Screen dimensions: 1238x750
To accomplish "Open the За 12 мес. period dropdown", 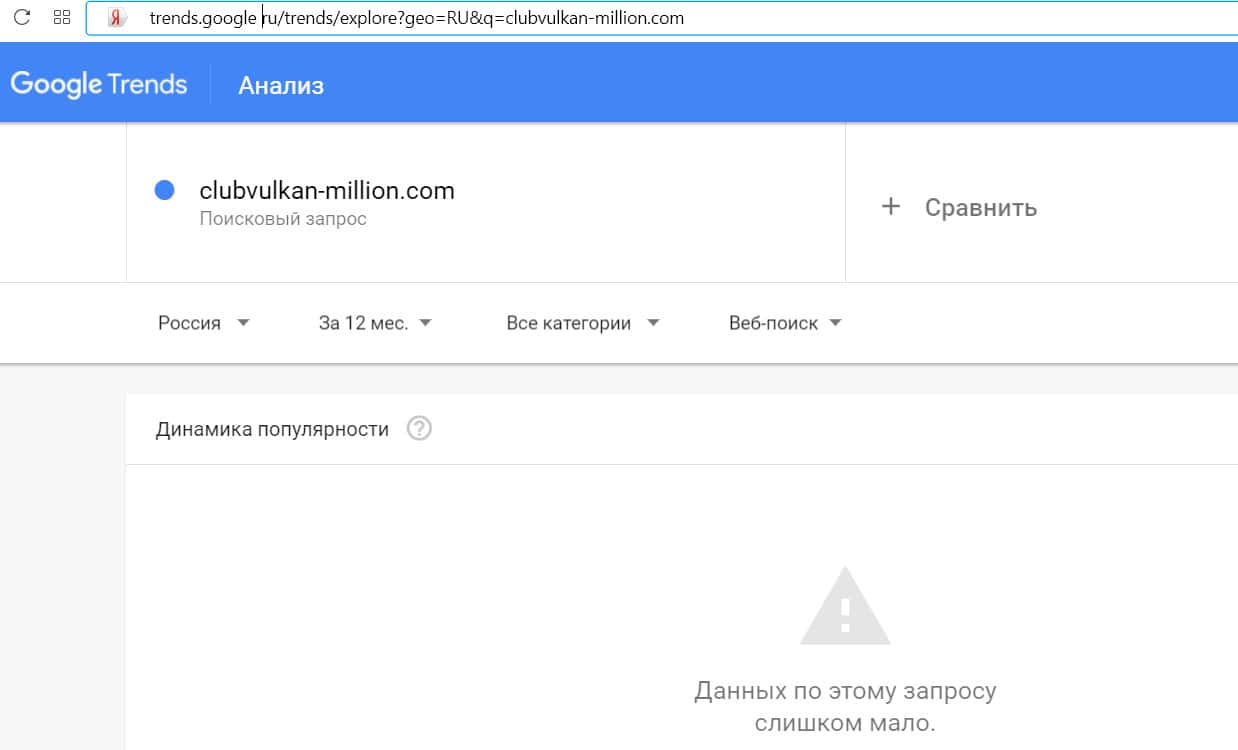I will click(374, 323).
